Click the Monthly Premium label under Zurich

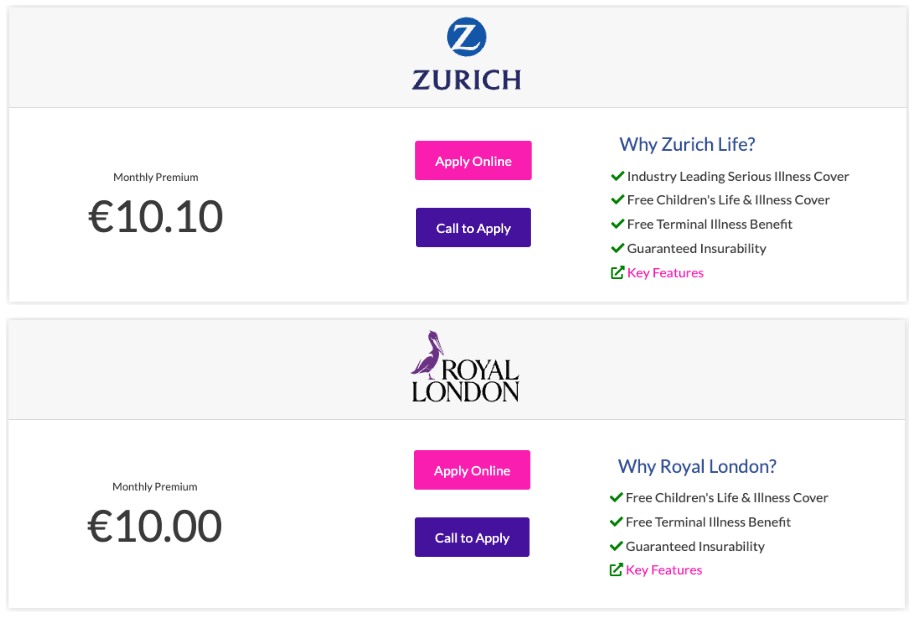tap(156, 177)
